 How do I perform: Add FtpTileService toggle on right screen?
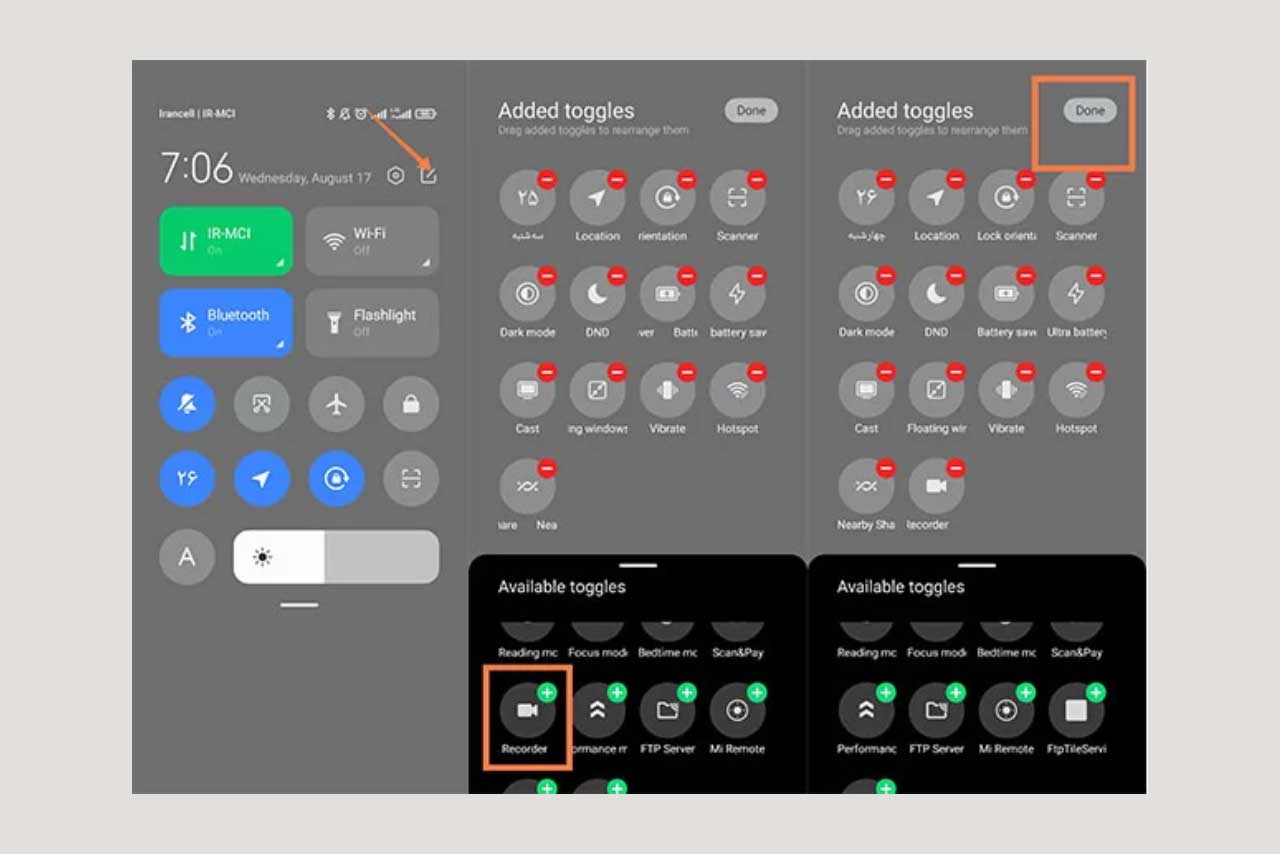pos(1096,692)
